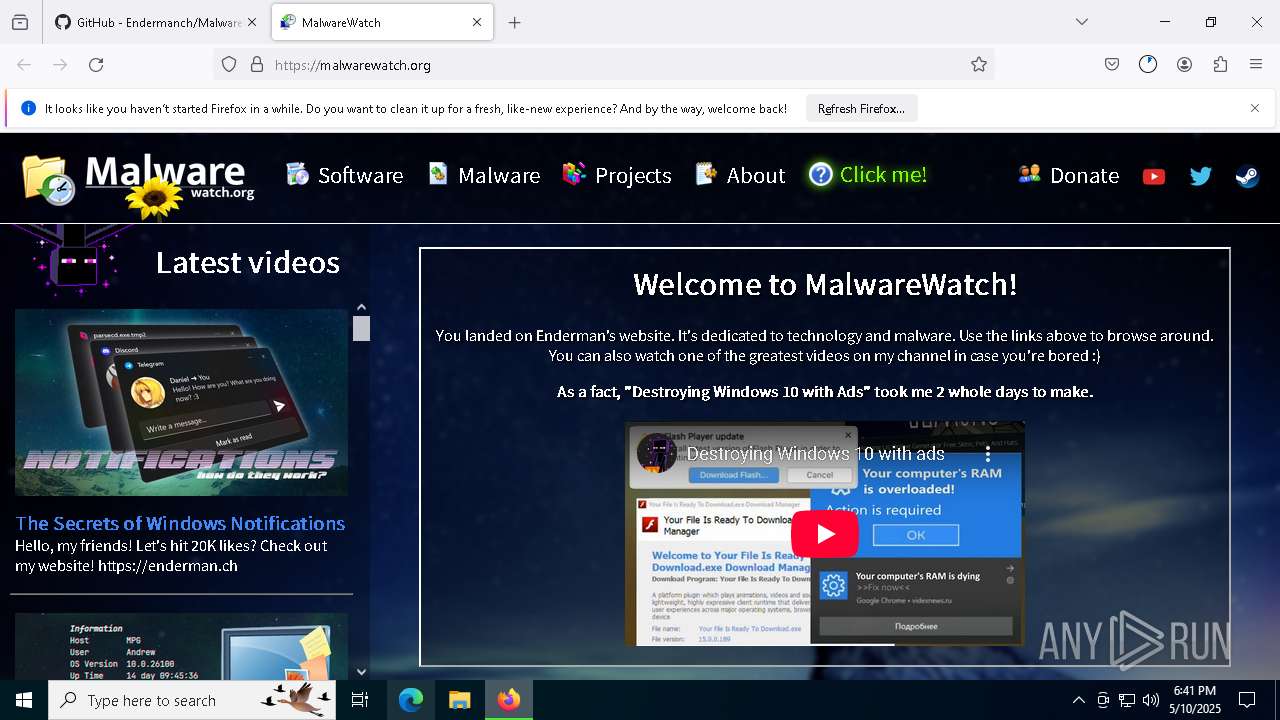Focus the taskbar search box
Screen dimensions: 1280x720
(192, 700)
